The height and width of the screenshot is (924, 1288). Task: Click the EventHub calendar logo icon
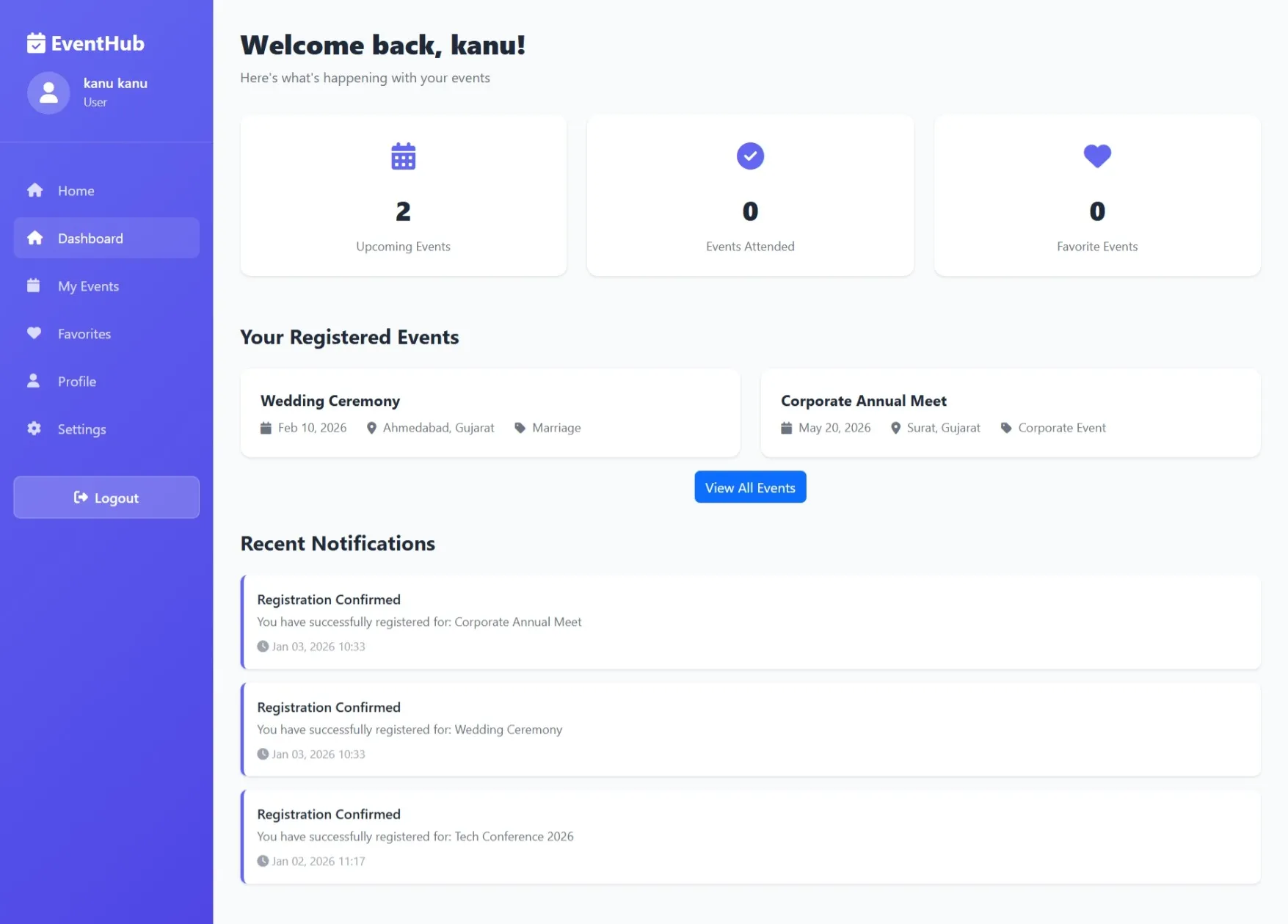pyautogui.click(x=35, y=43)
